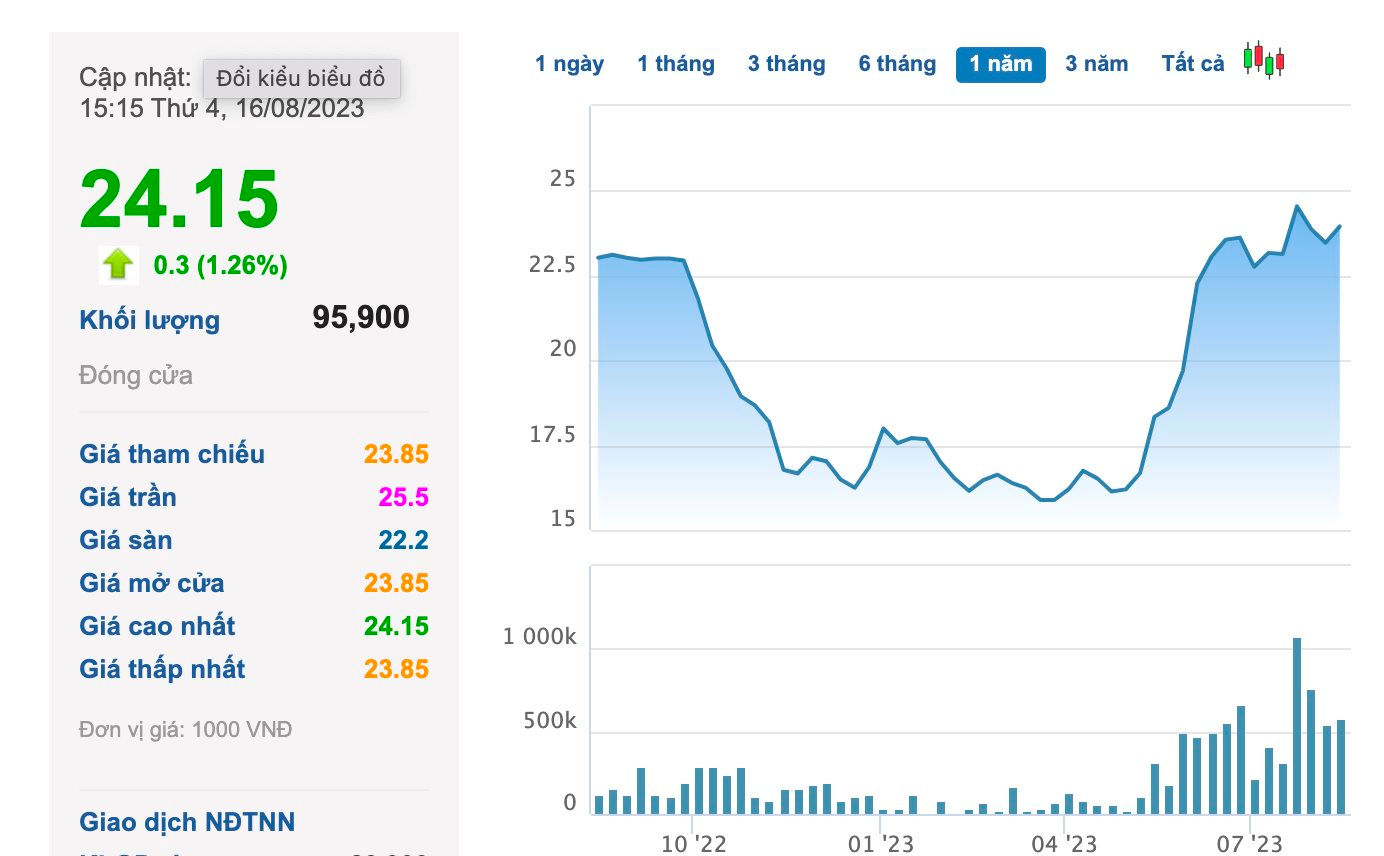
Task: Click the Khối lượng label
Action: click(149, 320)
